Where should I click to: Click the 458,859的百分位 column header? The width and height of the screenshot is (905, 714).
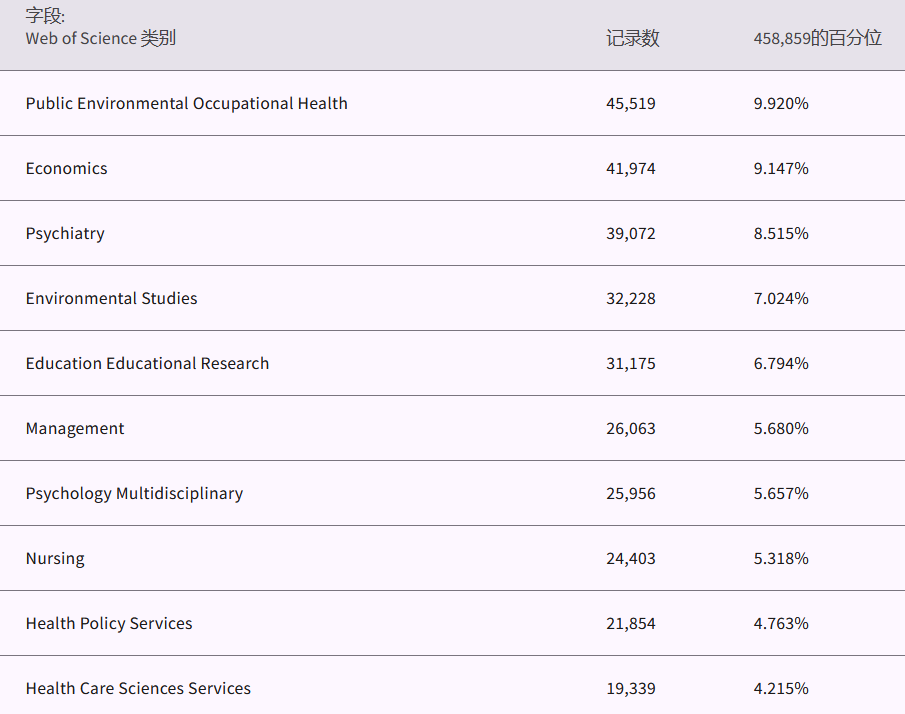(x=817, y=38)
